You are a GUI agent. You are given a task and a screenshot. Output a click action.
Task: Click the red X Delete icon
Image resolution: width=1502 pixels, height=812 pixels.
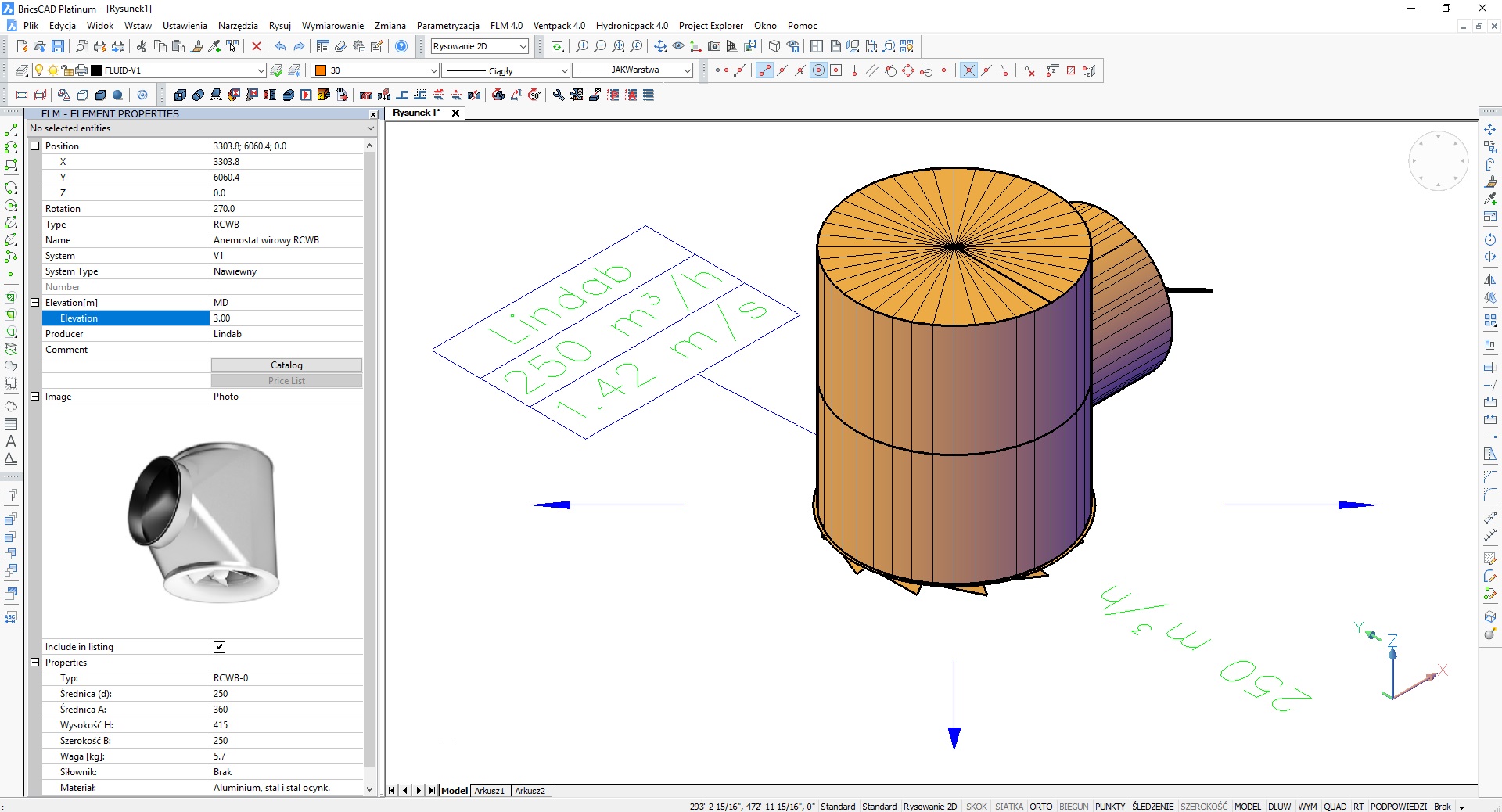256,46
